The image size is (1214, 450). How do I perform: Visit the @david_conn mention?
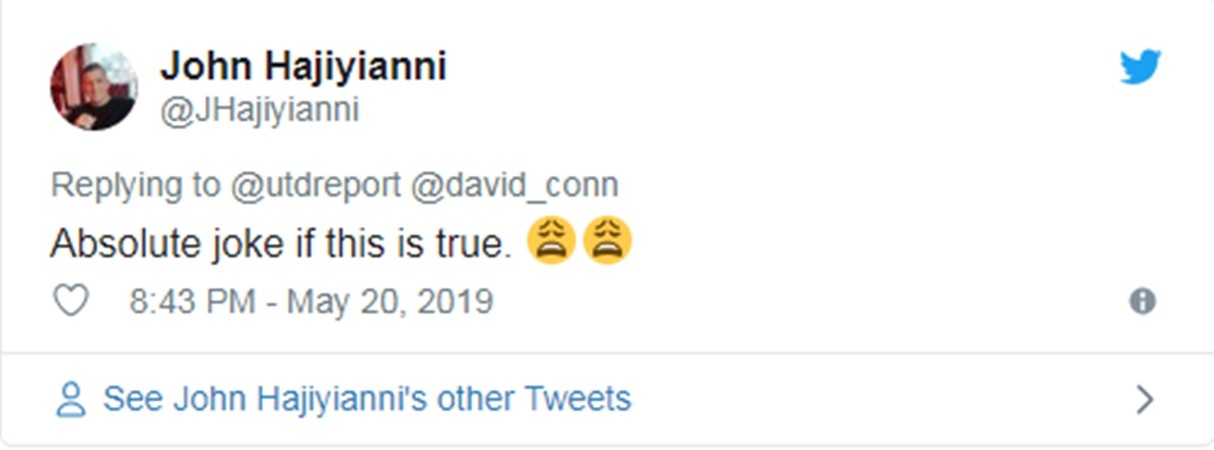click(x=514, y=185)
